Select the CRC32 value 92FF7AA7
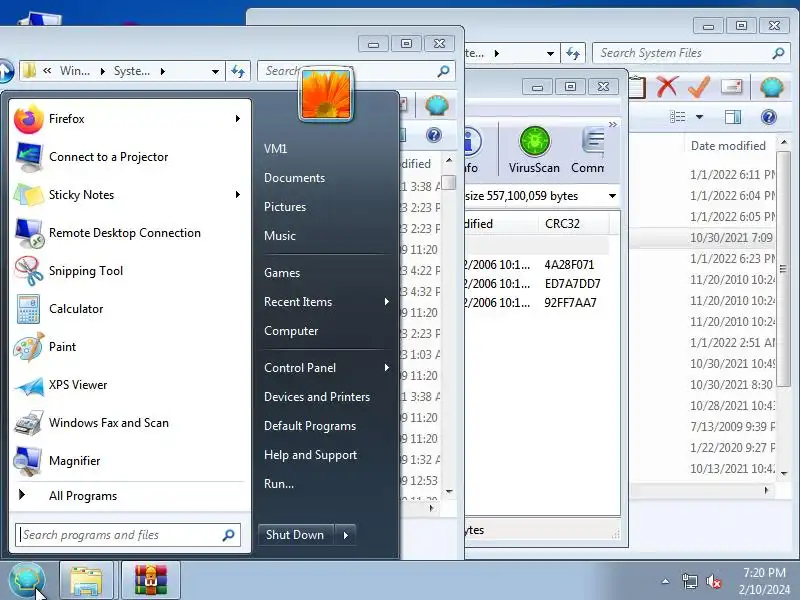Screen dimensions: 800x600 point(570,303)
